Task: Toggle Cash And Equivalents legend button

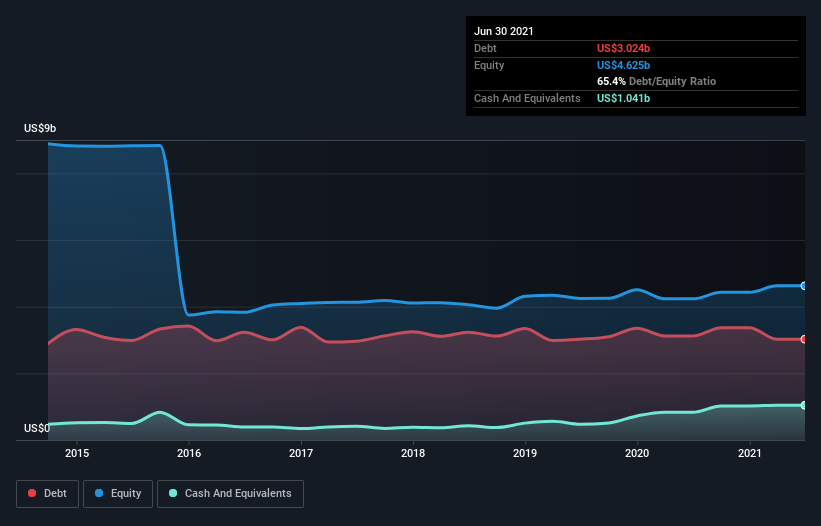Action: coord(230,494)
